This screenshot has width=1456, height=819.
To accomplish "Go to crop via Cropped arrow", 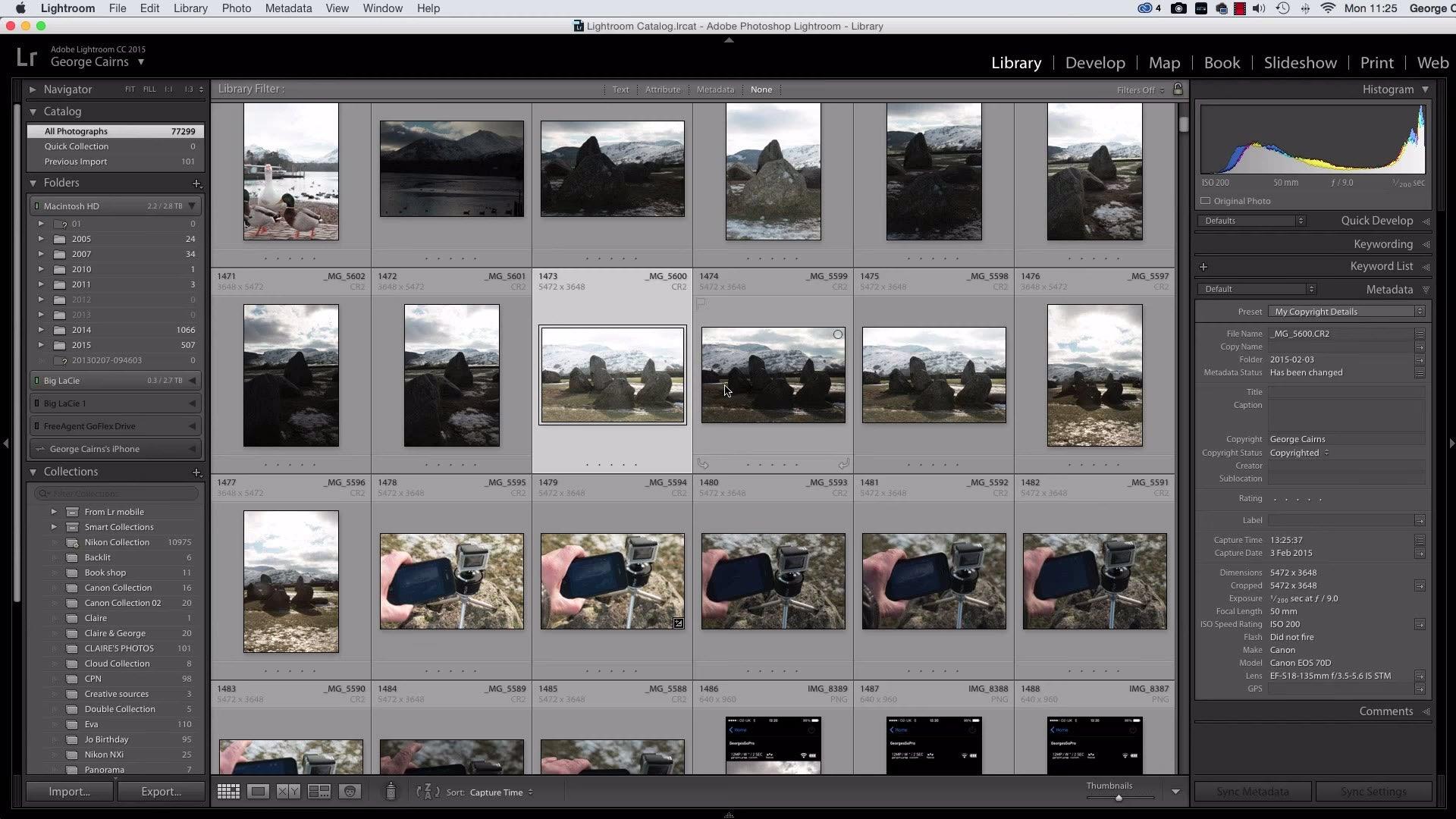I will pos(1420,586).
